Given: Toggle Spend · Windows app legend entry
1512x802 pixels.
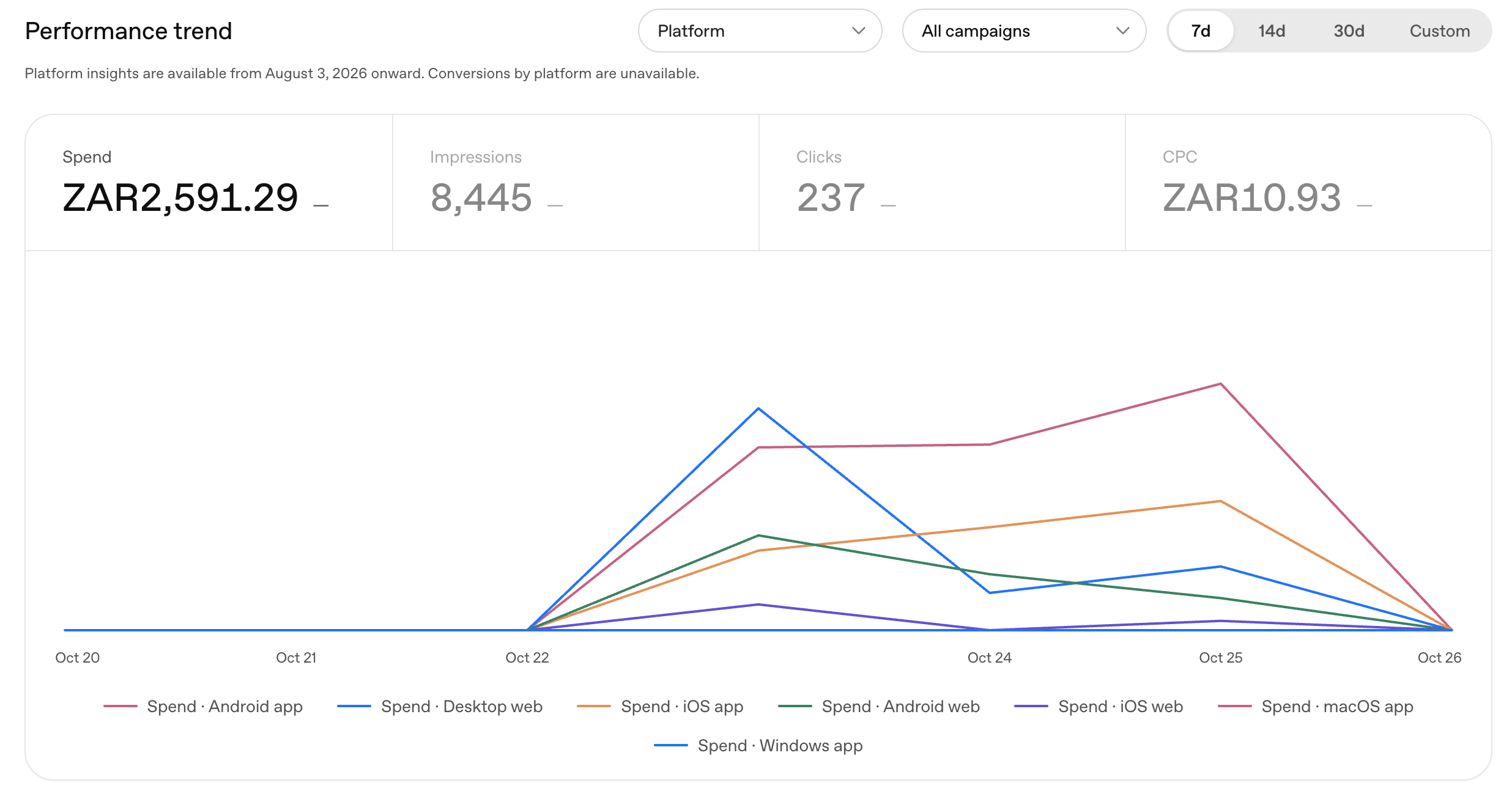Looking at the screenshot, I should tap(758, 746).
